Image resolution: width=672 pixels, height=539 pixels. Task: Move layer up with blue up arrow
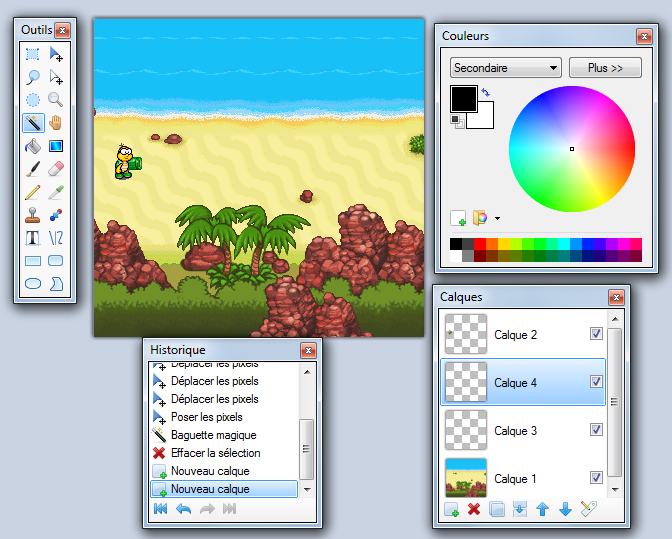(542, 509)
